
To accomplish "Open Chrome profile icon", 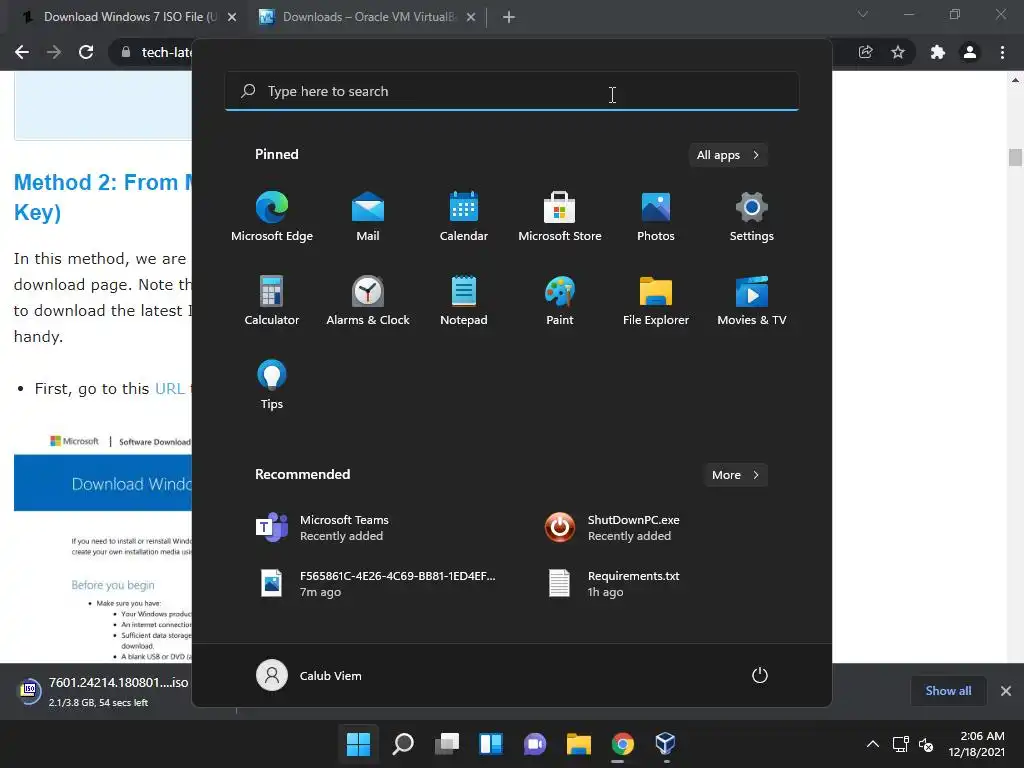I will tap(970, 52).
